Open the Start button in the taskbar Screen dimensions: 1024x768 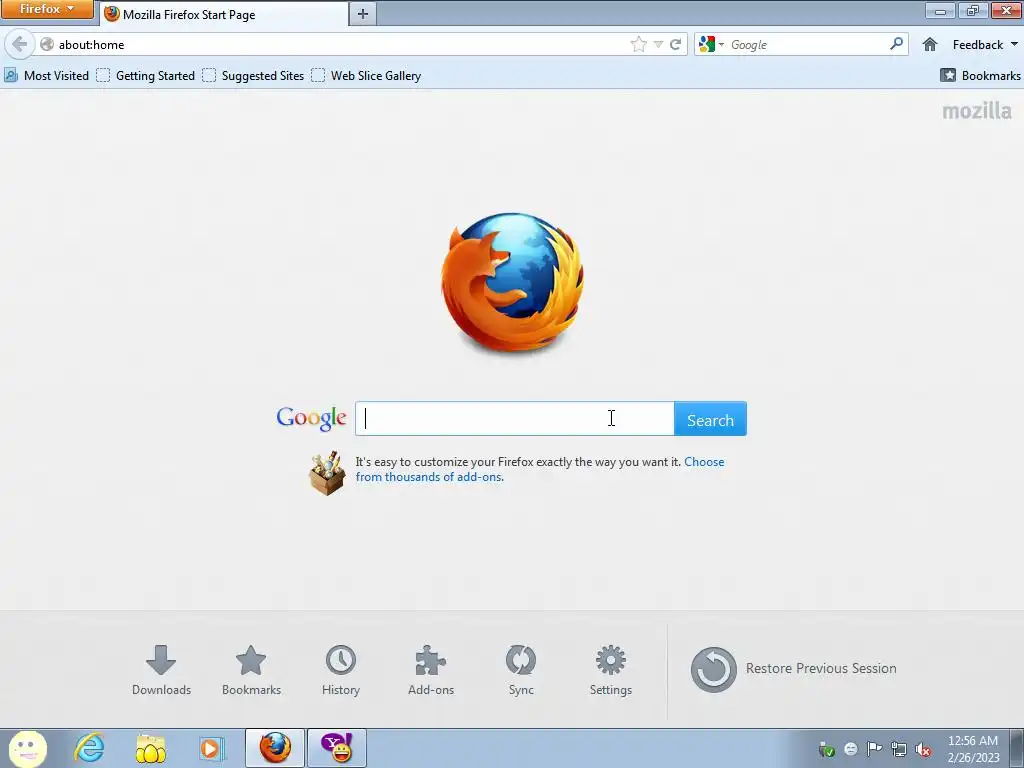pyautogui.click(x=28, y=748)
